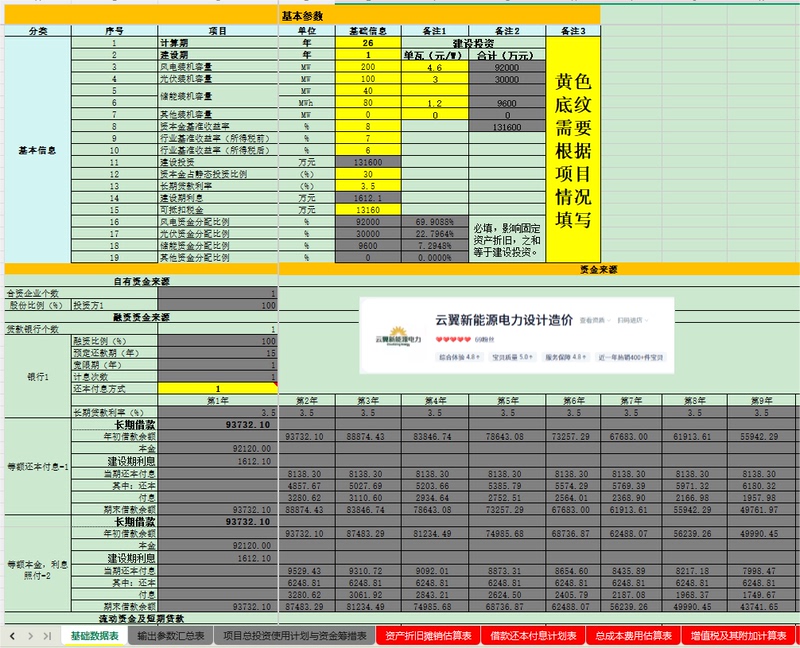Select the wind unit price cell 4.6
Image resolution: width=800 pixels, height=648 pixels.
point(435,67)
